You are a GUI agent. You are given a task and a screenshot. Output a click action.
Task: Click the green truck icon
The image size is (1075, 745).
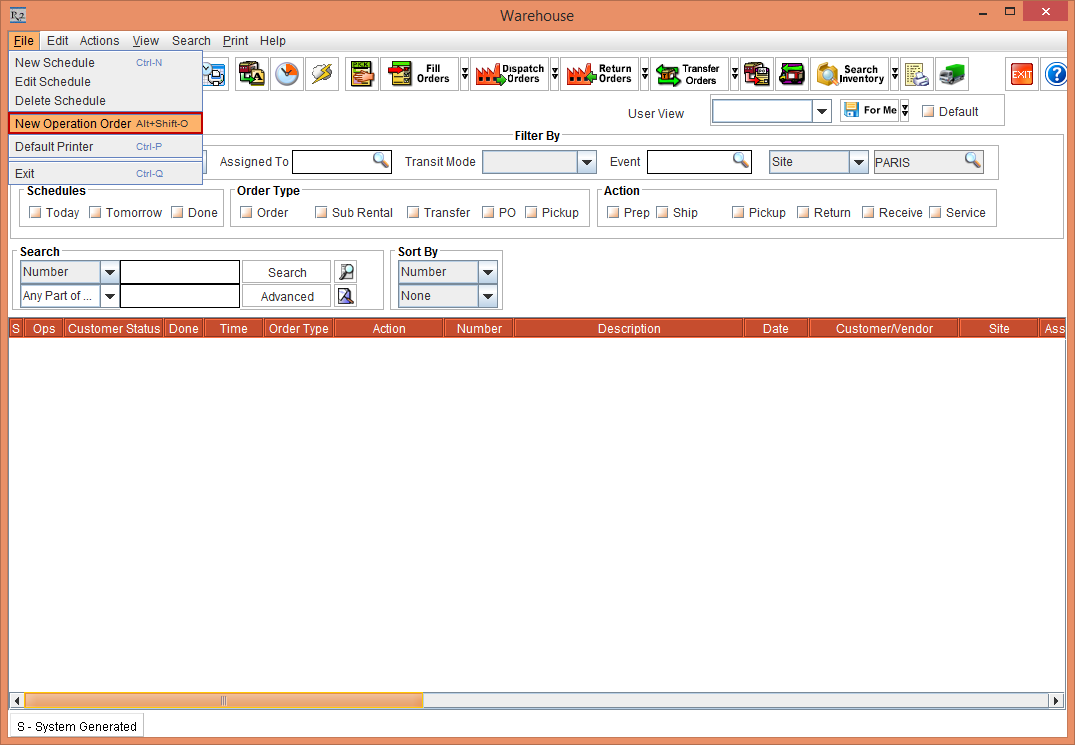click(951, 74)
